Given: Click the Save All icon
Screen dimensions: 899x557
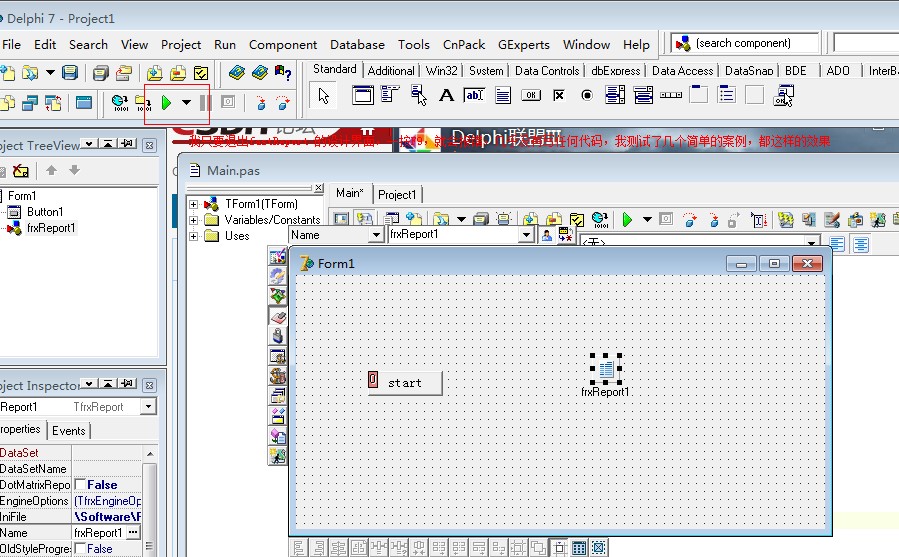Looking at the screenshot, I should coord(100,73).
